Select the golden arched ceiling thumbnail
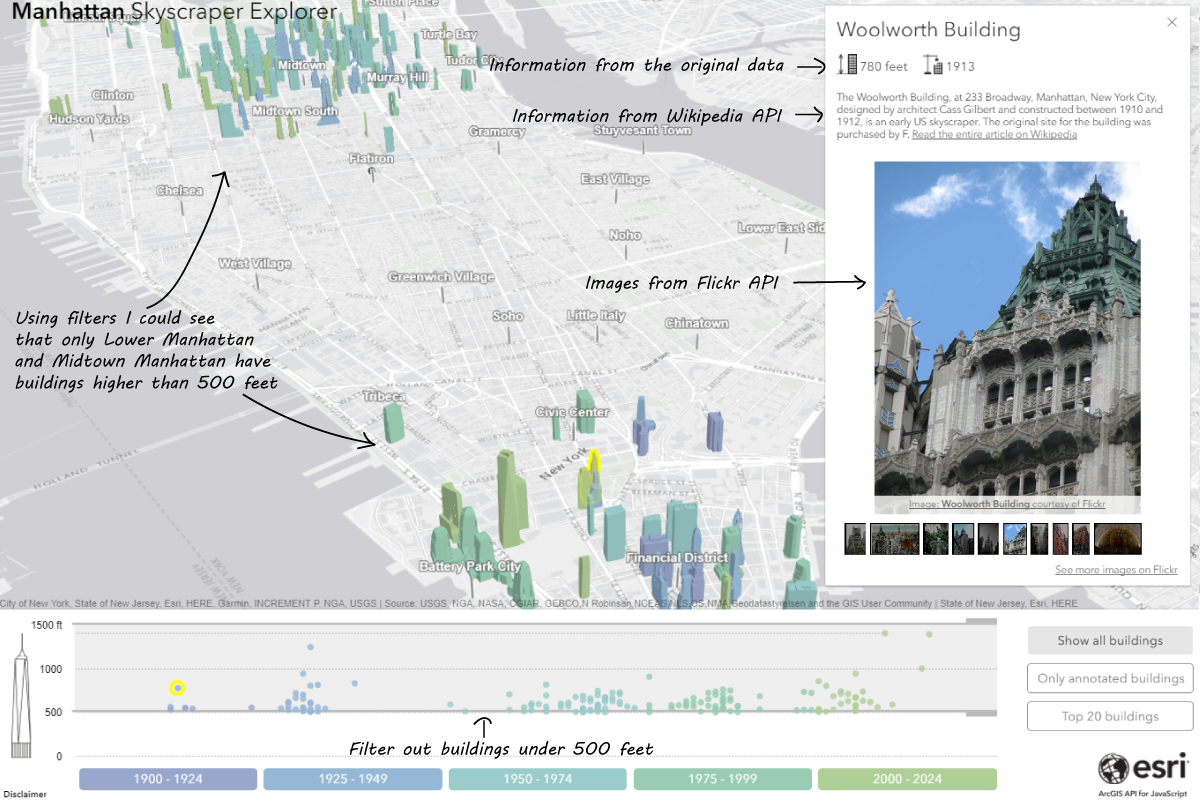 pyautogui.click(x=1118, y=539)
